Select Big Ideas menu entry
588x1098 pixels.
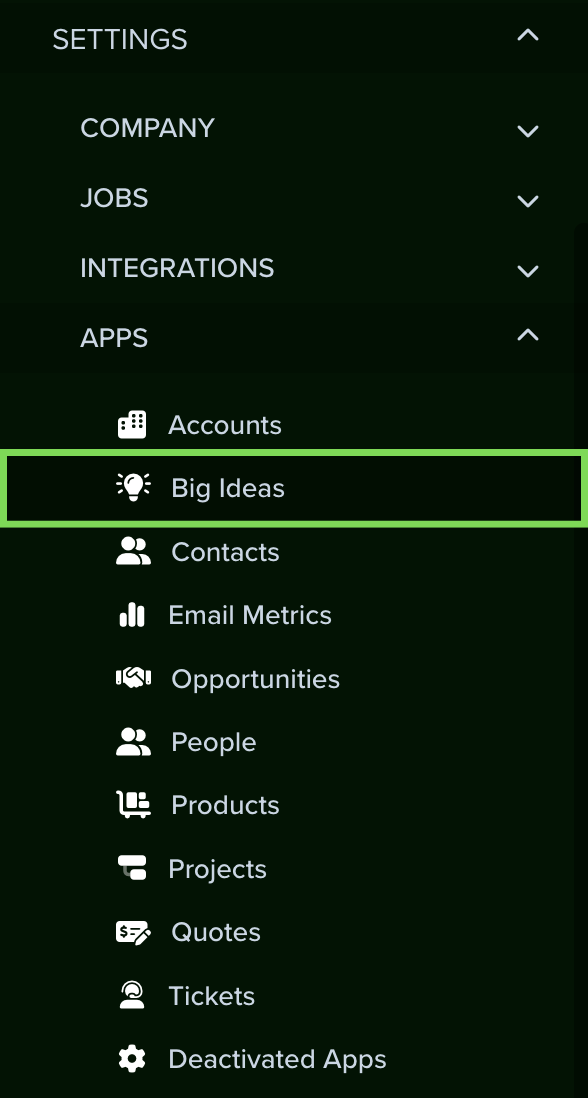pos(294,488)
